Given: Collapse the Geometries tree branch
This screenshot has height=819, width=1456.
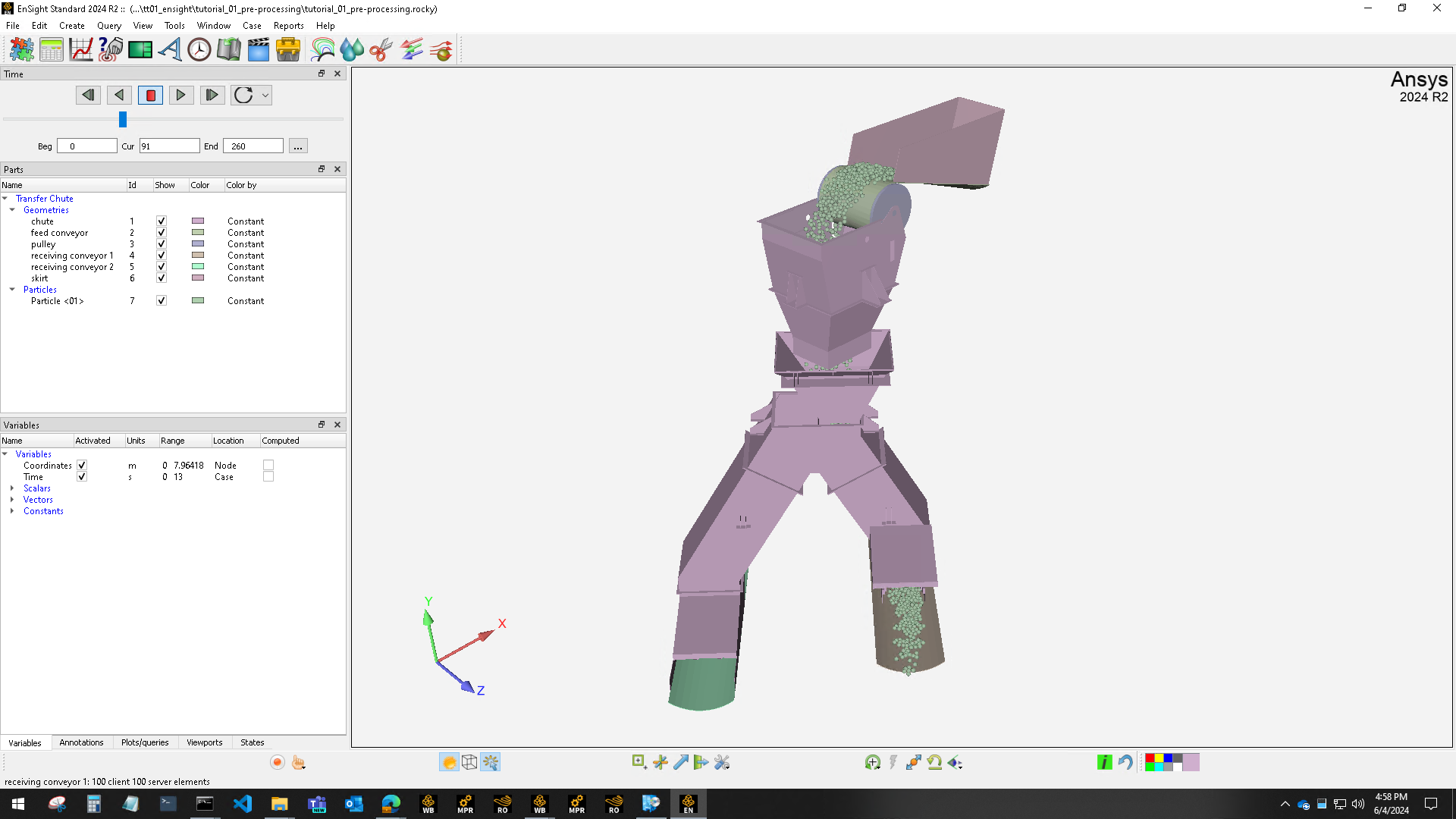Looking at the screenshot, I should coord(11,210).
